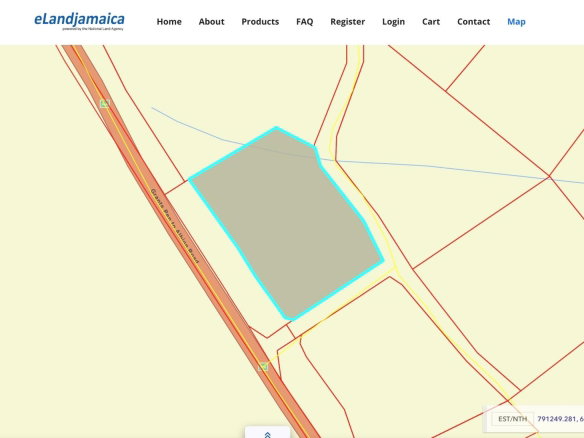The height and width of the screenshot is (438, 584).
Task: Click the green marker icon near the bottom of the road
Action: coord(263,366)
